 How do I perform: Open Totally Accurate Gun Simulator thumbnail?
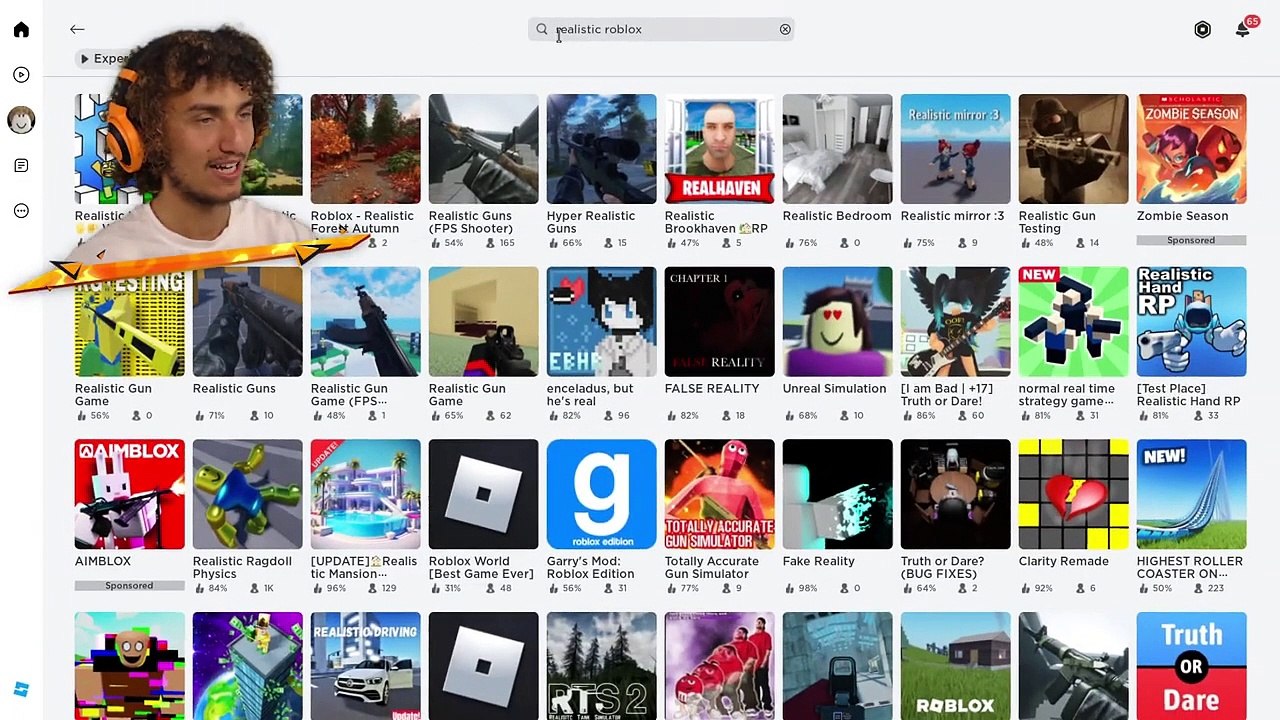[x=719, y=494]
